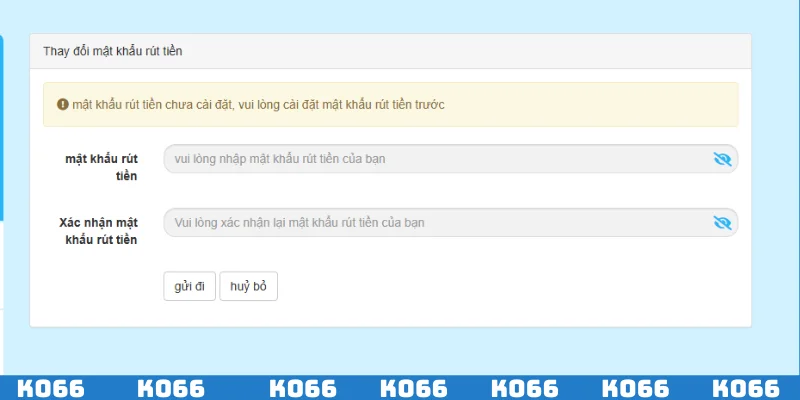This screenshot has width=800, height=400.
Task: Click the warning exclamation icon in alert
Action: (x=62, y=104)
